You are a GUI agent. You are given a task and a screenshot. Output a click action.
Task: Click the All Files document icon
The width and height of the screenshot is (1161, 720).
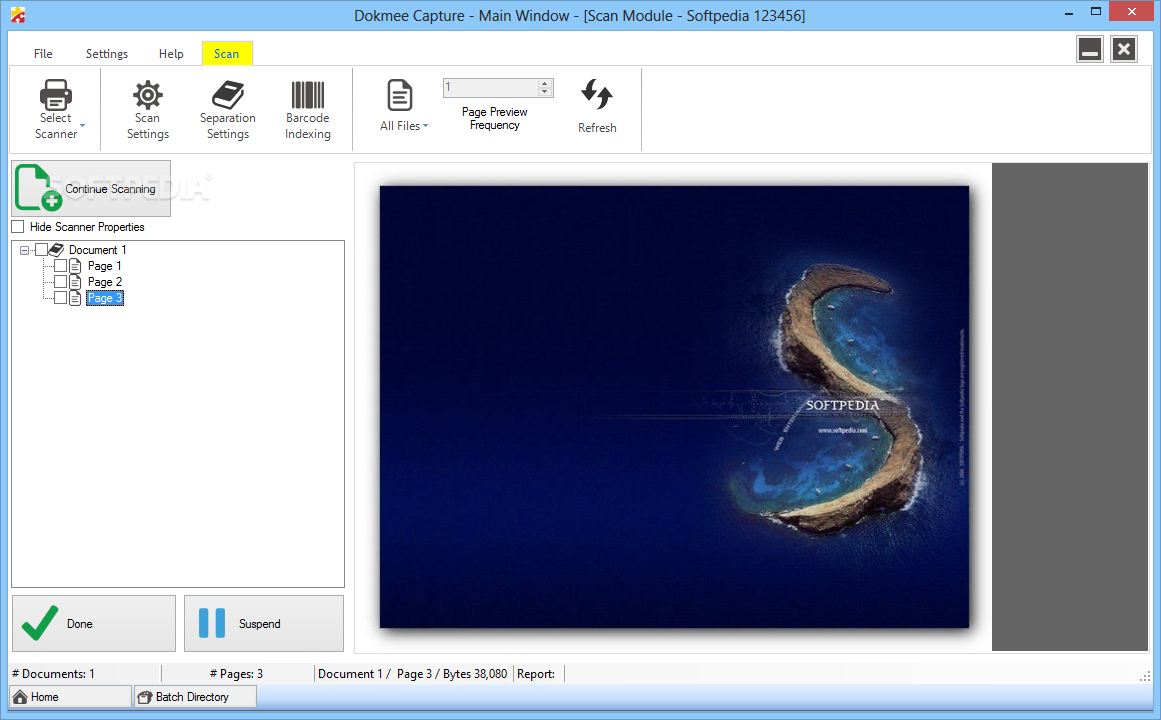400,96
